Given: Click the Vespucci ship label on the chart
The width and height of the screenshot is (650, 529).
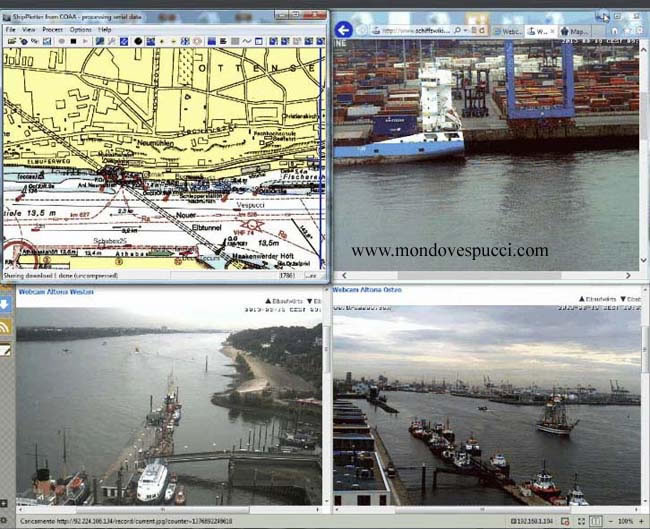Looking at the screenshot, I should pos(250,205).
